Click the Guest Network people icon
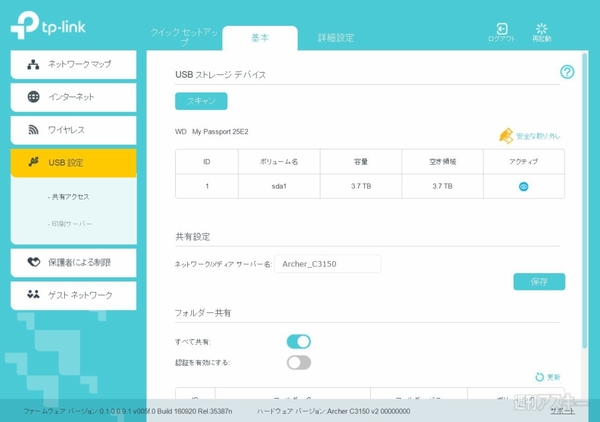 (x=33, y=294)
